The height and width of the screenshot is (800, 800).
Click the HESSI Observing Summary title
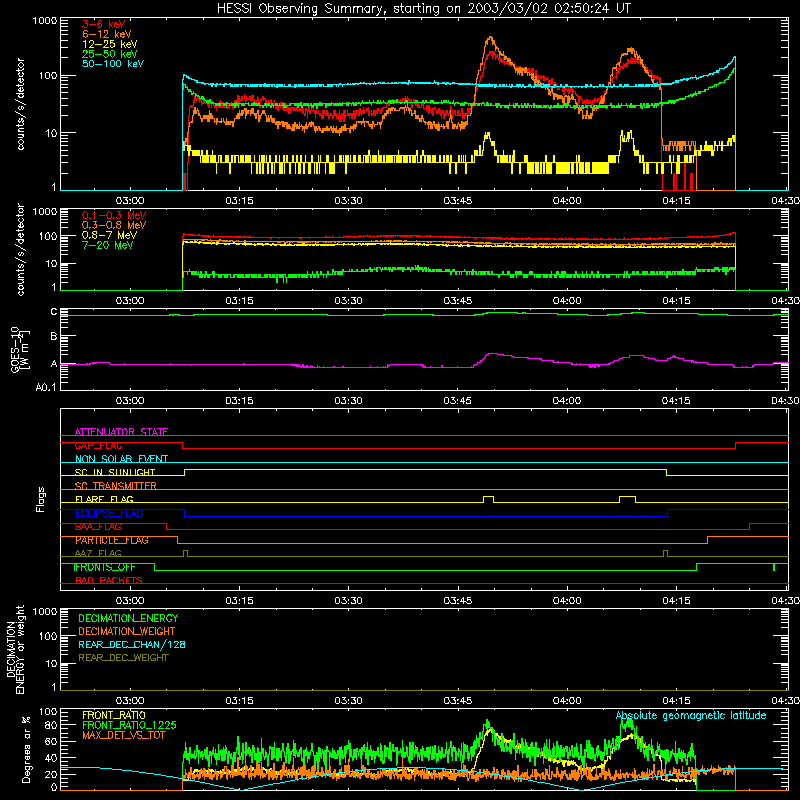pyautogui.click(x=423, y=8)
